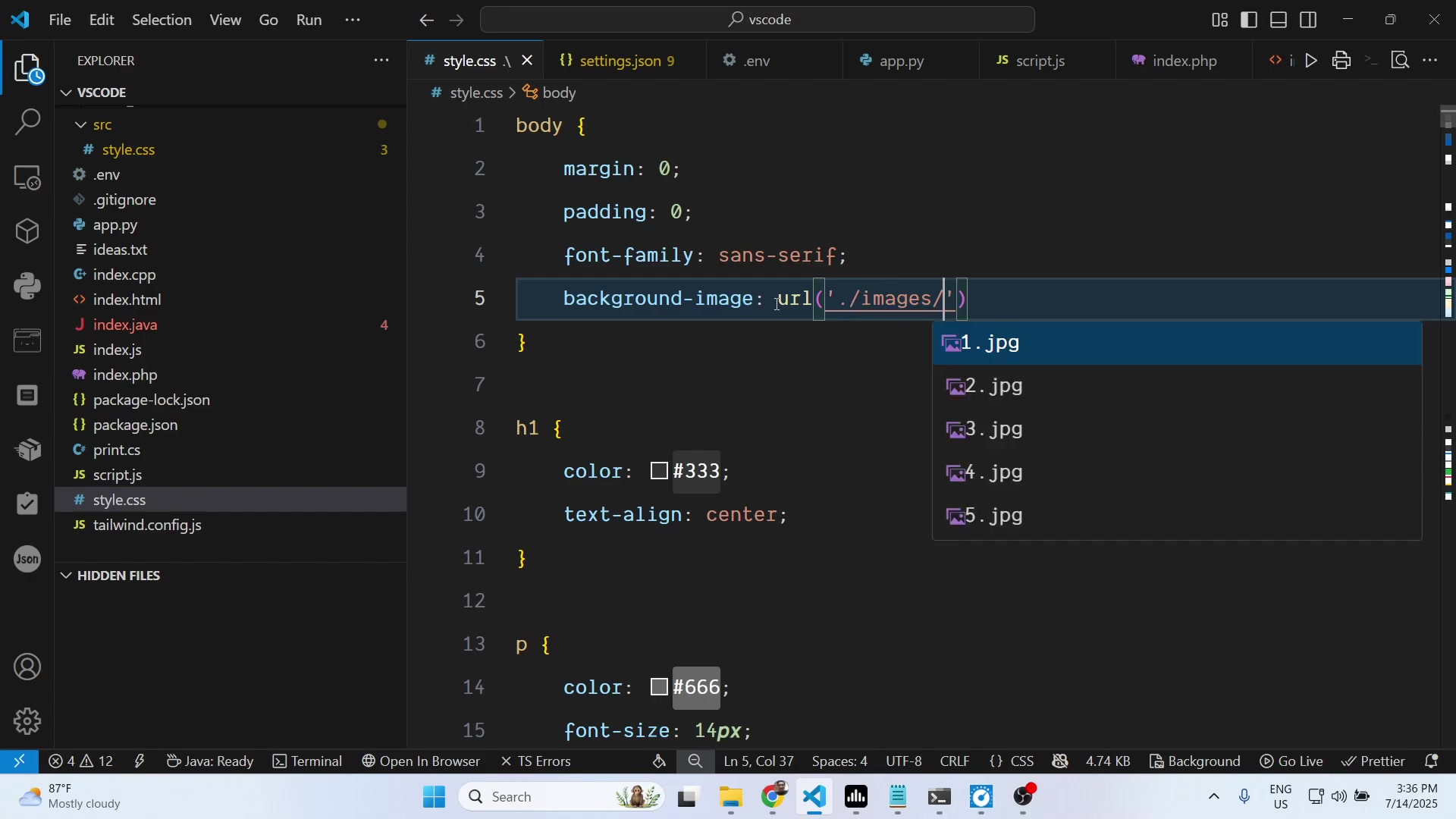Viewport: 1456px width, 819px height.
Task: Select 1.jpg autocomplete suggestion
Action: point(1177,344)
